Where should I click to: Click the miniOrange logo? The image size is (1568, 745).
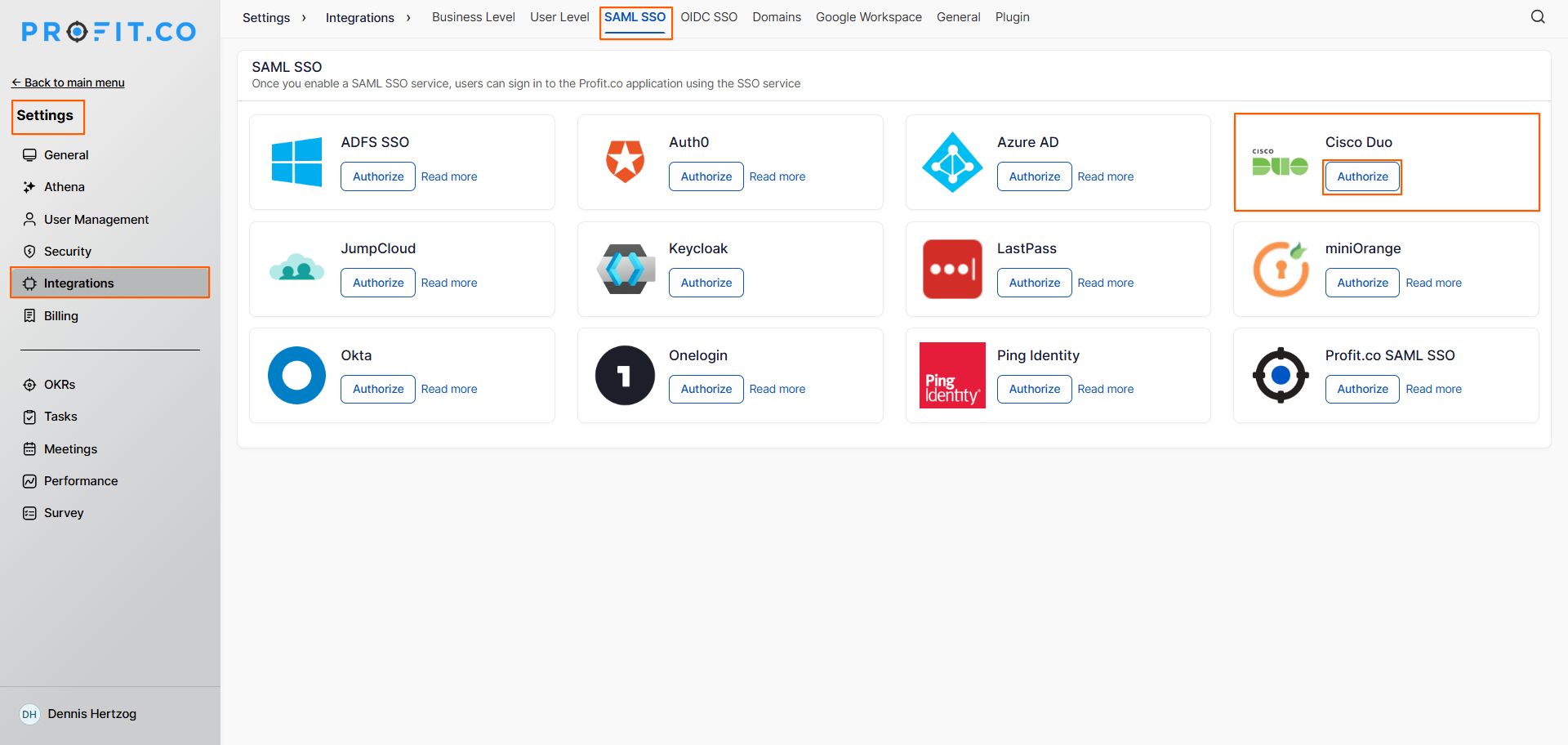tap(1281, 269)
